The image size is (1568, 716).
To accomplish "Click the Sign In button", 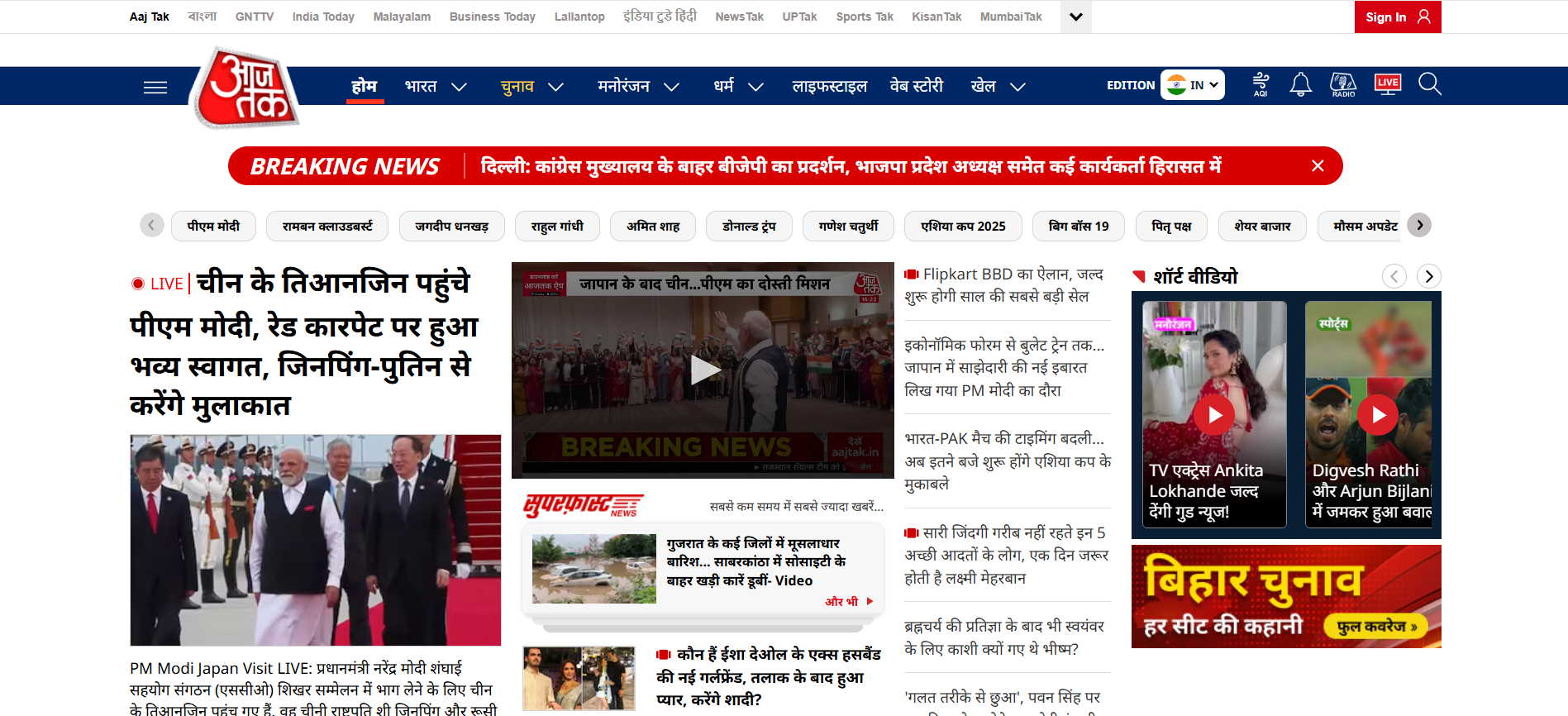I will click(x=1398, y=17).
